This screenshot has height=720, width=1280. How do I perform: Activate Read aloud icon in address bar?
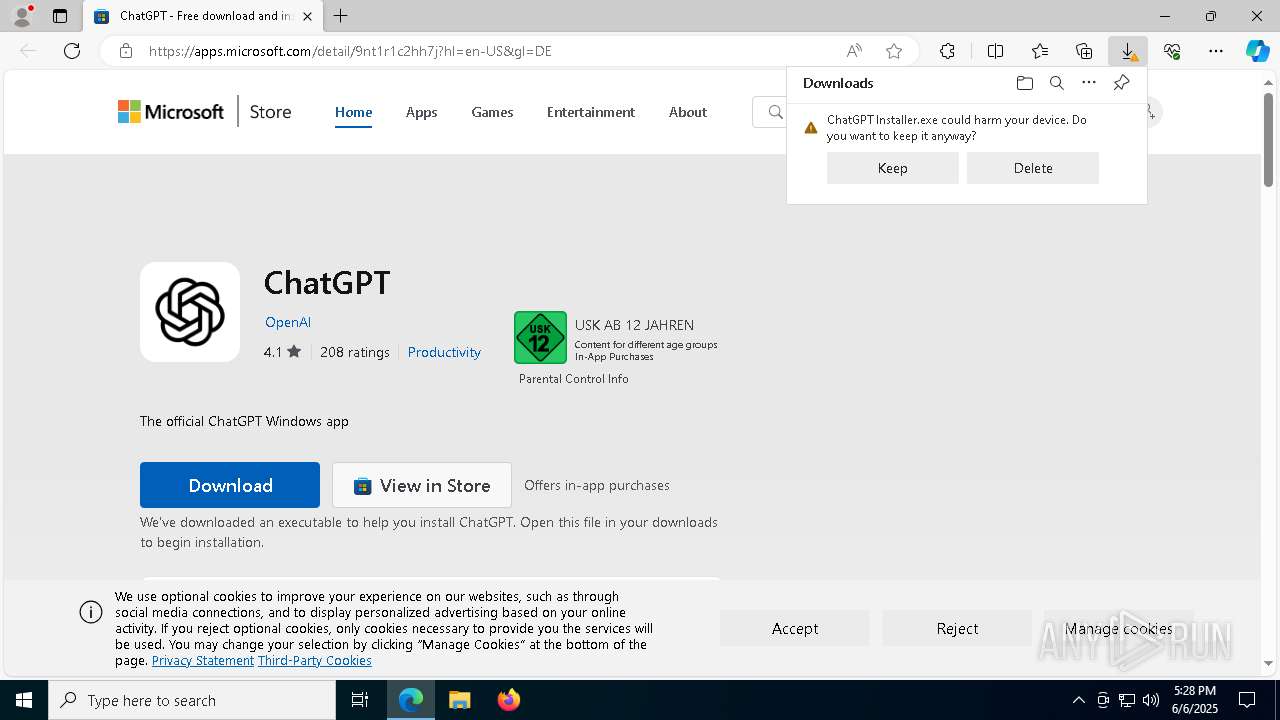click(x=854, y=51)
